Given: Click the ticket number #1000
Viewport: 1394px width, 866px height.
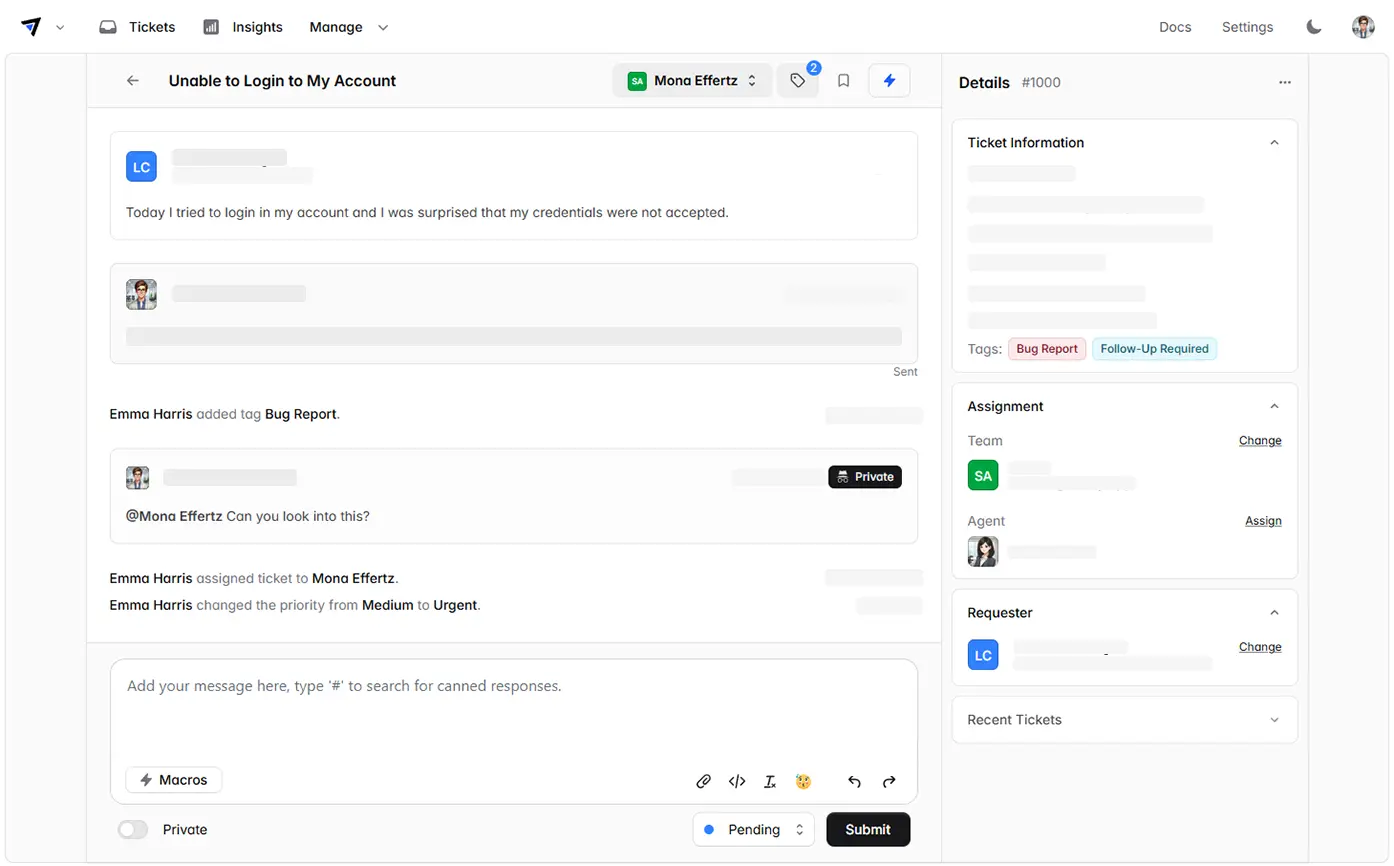Looking at the screenshot, I should 1041,83.
